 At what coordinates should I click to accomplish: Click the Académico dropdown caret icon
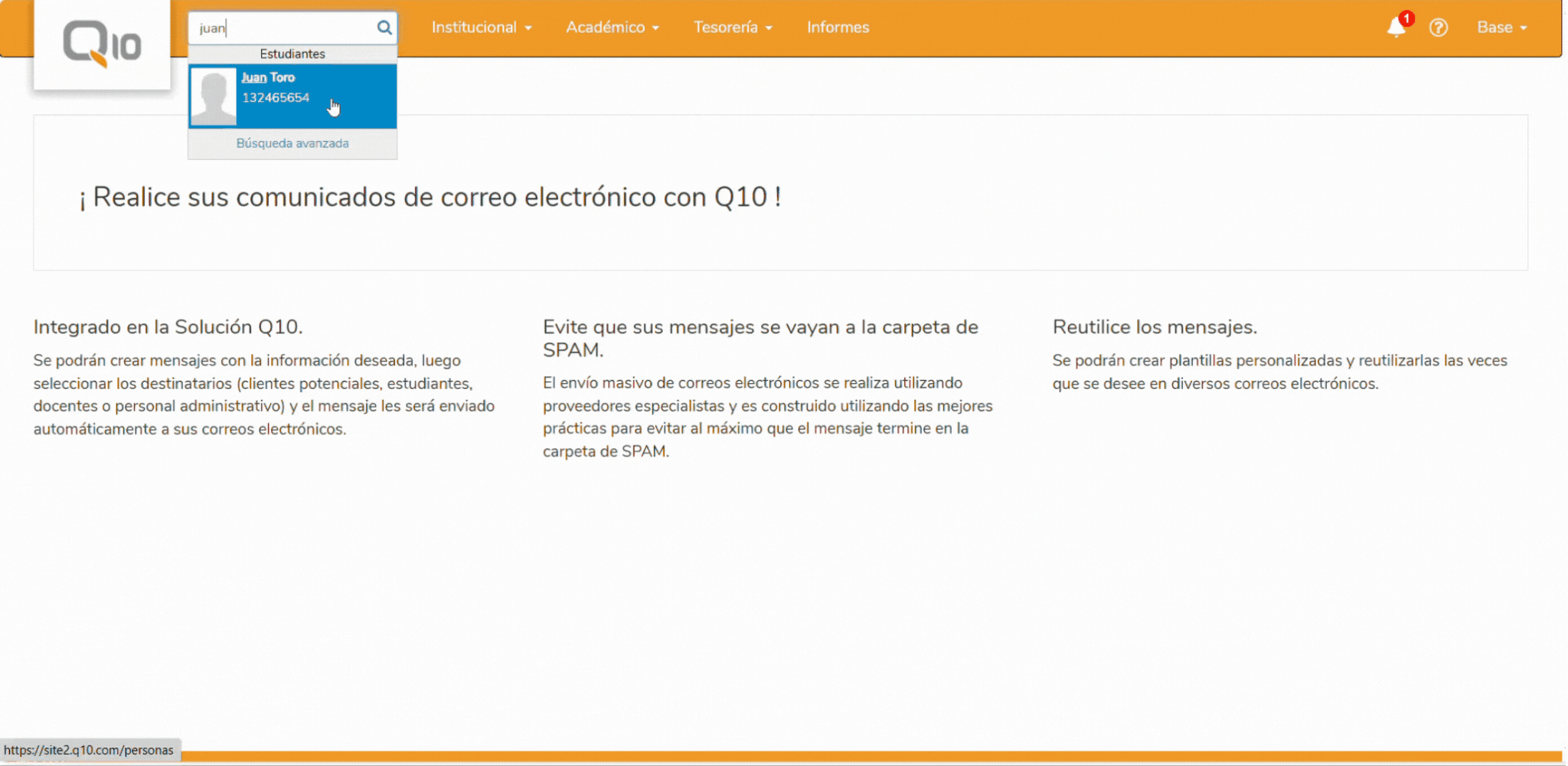(x=655, y=28)
